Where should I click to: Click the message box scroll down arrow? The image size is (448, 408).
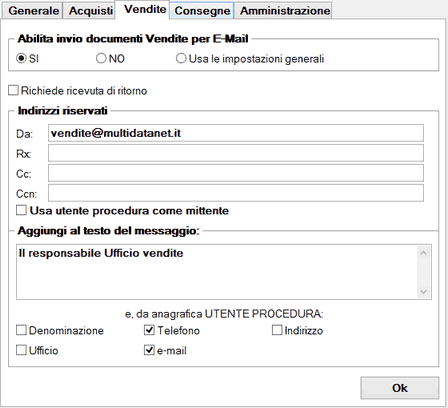pyautogui.click(x=423, y=291)
